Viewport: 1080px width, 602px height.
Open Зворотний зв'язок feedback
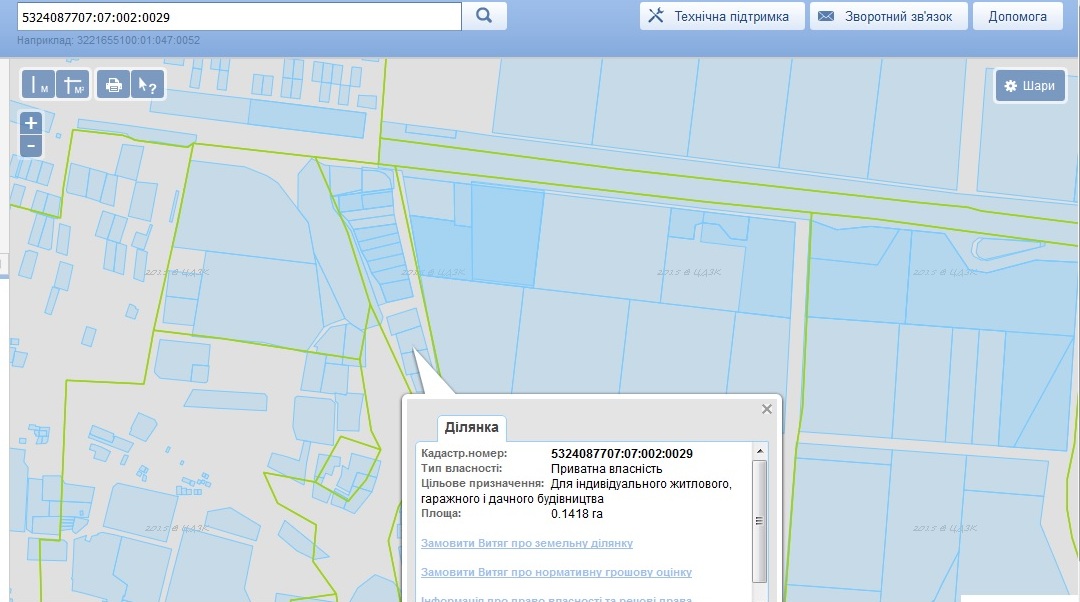click(889, 16)
